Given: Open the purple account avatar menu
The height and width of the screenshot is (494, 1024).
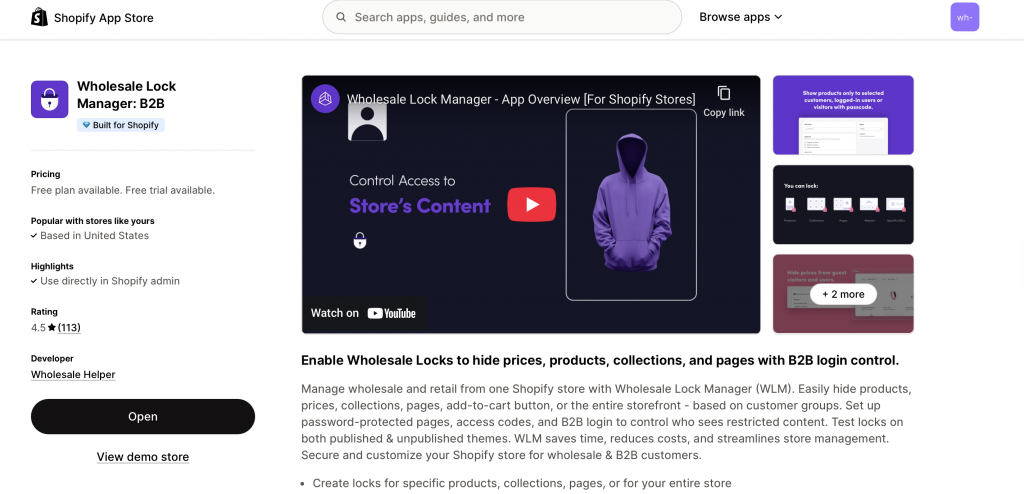Looking at the screenshot, I should point(965,17).
